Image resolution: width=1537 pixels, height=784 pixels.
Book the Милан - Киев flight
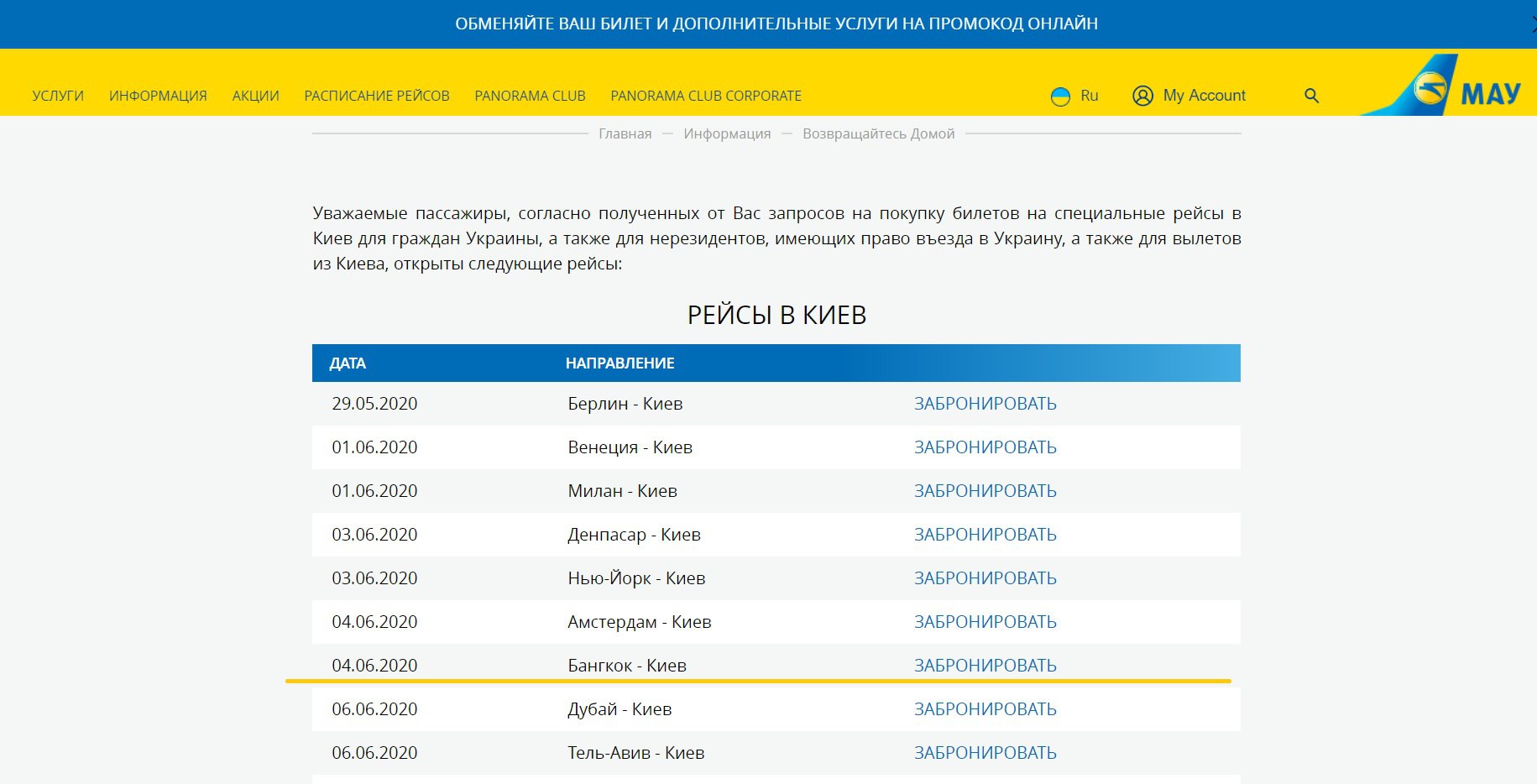tap(985, 491)
